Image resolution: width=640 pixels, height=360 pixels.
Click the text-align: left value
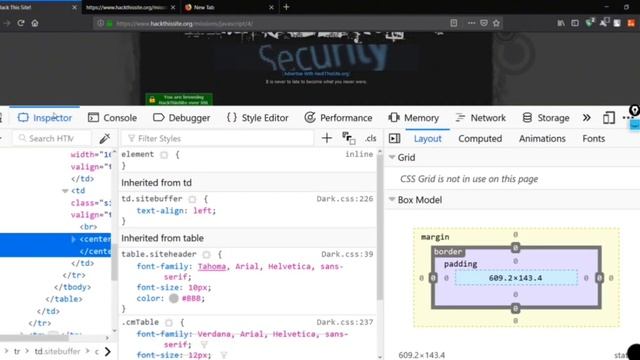coord(203,211)
